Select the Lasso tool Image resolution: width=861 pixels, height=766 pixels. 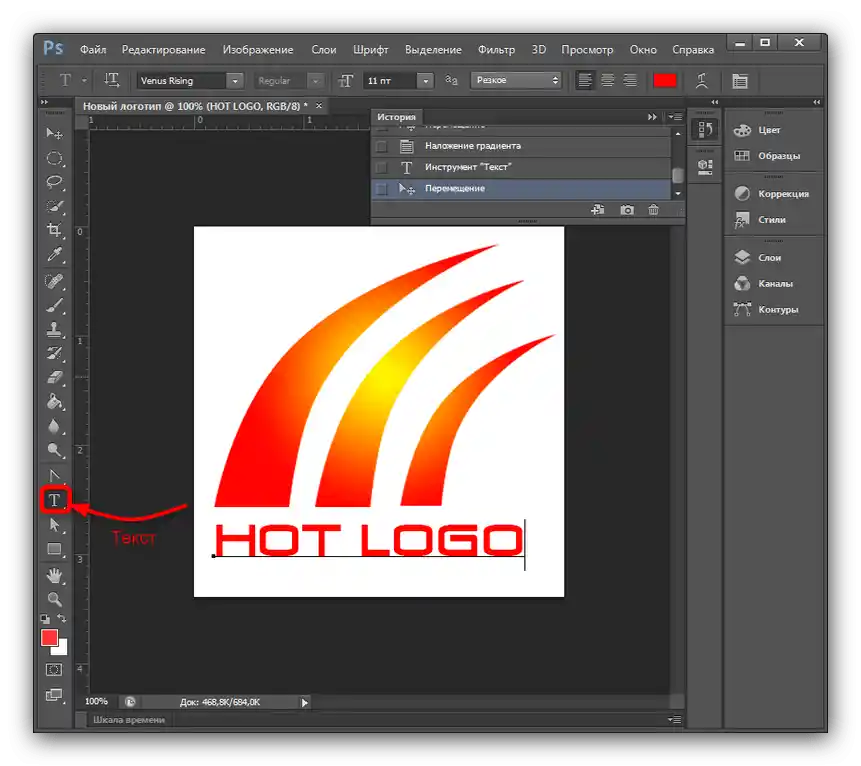click(54, 182)
